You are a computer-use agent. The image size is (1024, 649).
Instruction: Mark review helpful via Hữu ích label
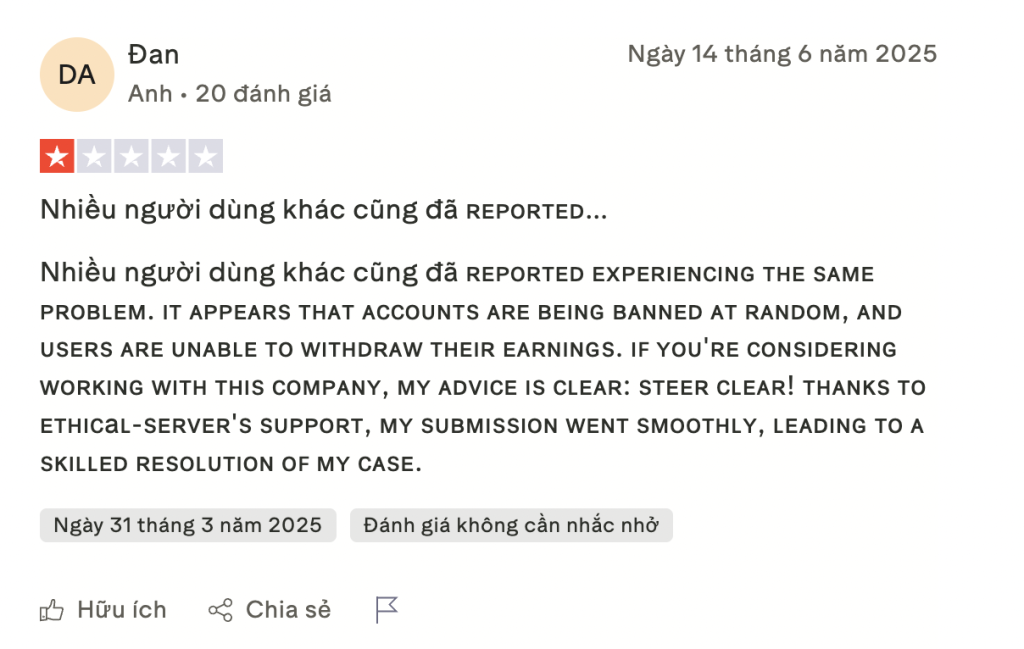point(121,610)
